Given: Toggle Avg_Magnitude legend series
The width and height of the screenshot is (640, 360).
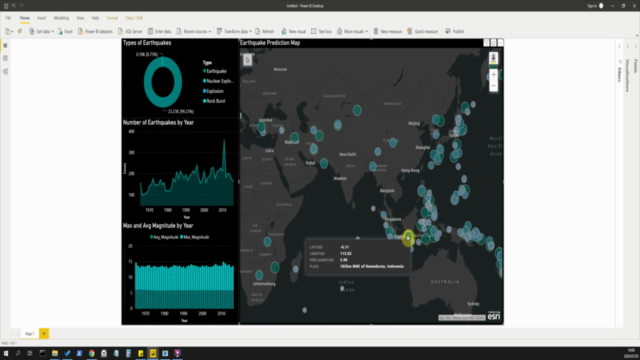Looking at the screenshot, I should (x=164, y=237).
